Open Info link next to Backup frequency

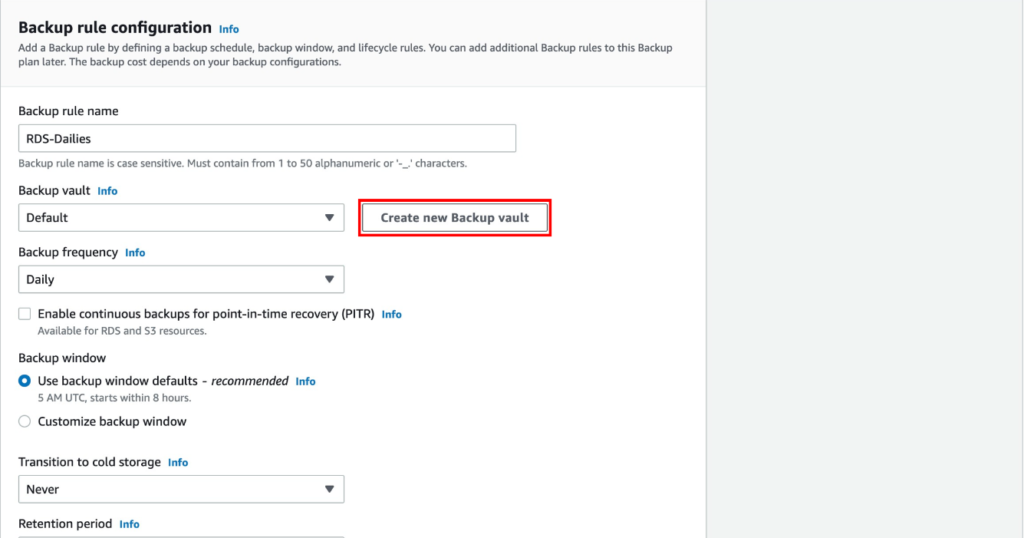pos(135,253)
